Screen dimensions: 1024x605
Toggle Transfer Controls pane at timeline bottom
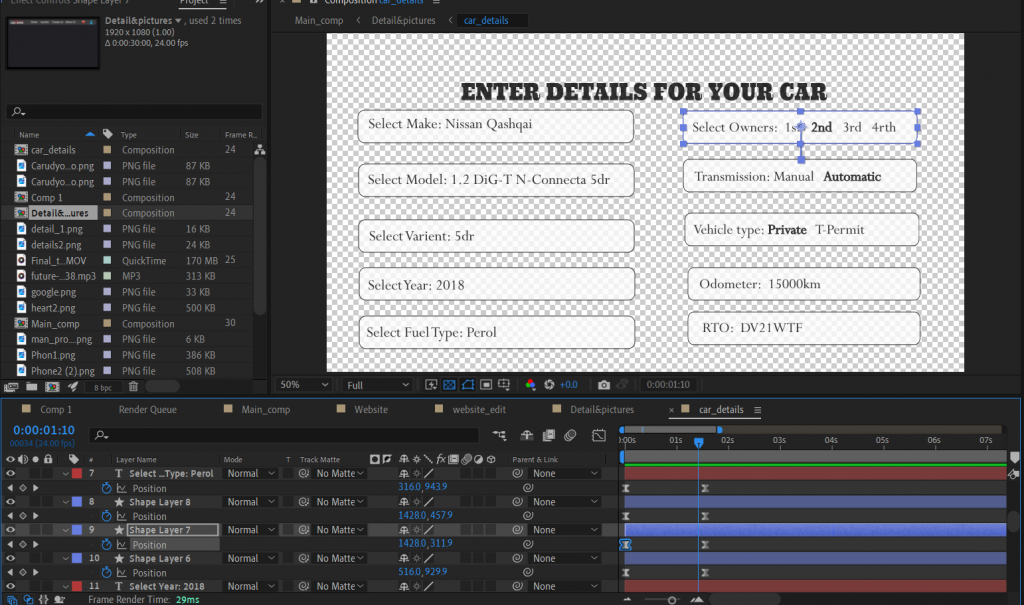tap(28, 600)
